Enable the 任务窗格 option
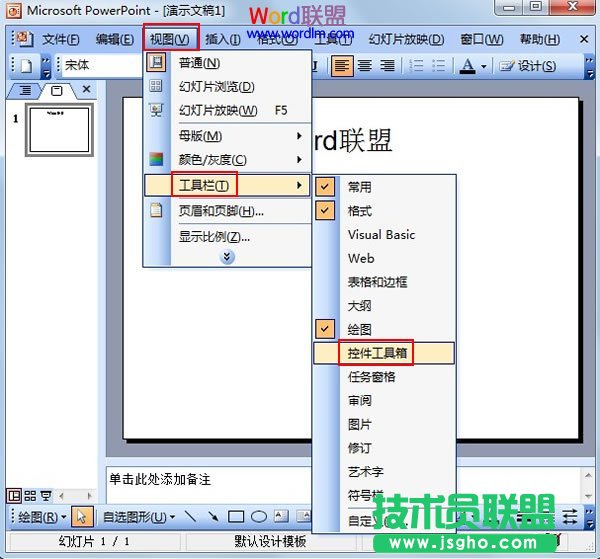The height and width of the screenshot is (559, 600). click(384, 376)
